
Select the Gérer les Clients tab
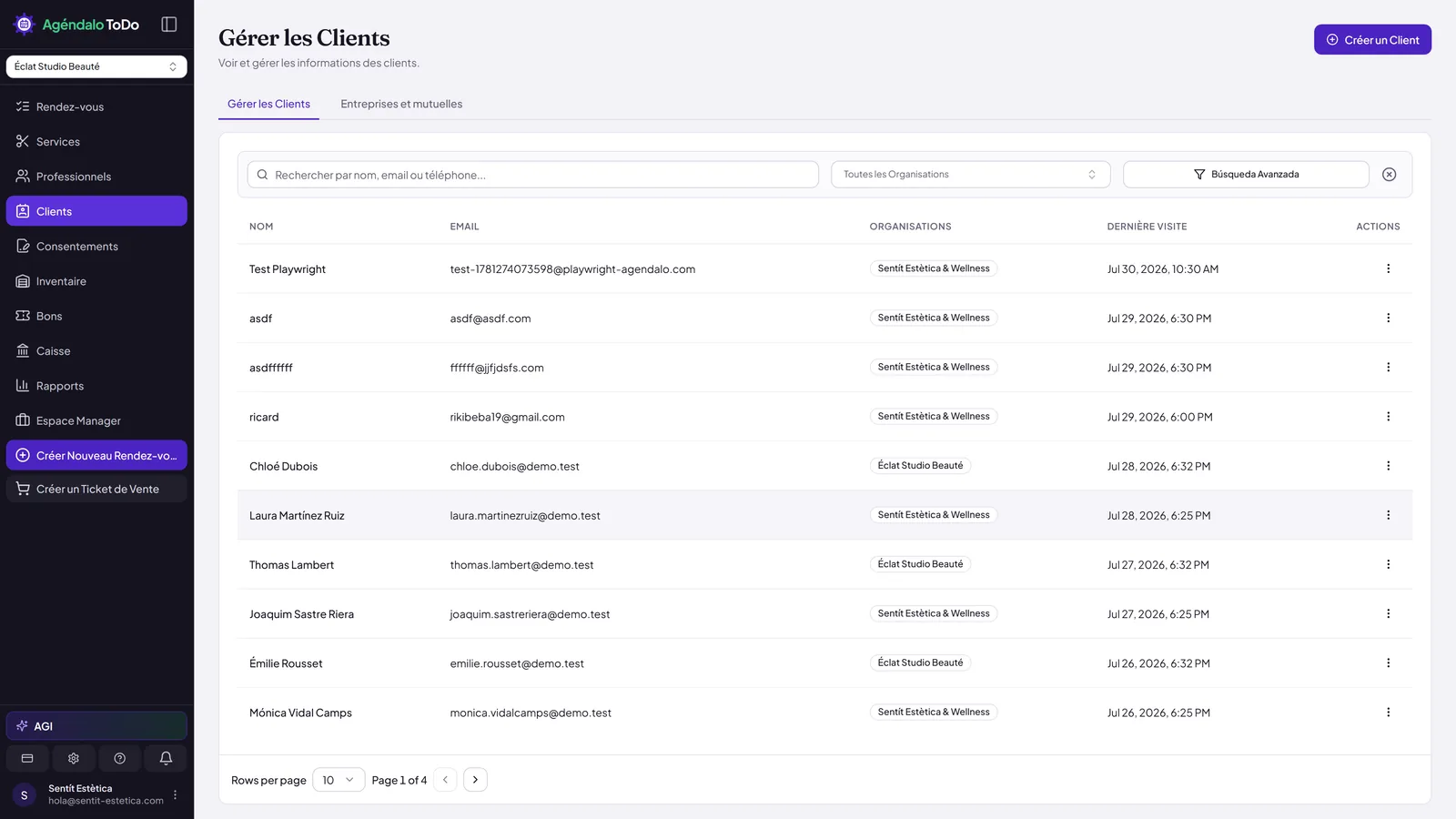coord(268,104)
